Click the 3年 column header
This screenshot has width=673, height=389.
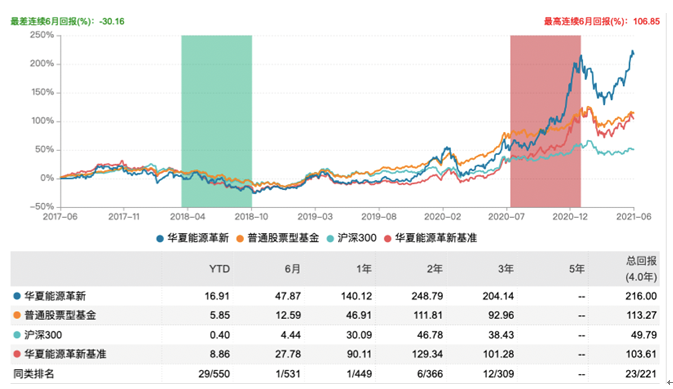(x=506, y=269)
